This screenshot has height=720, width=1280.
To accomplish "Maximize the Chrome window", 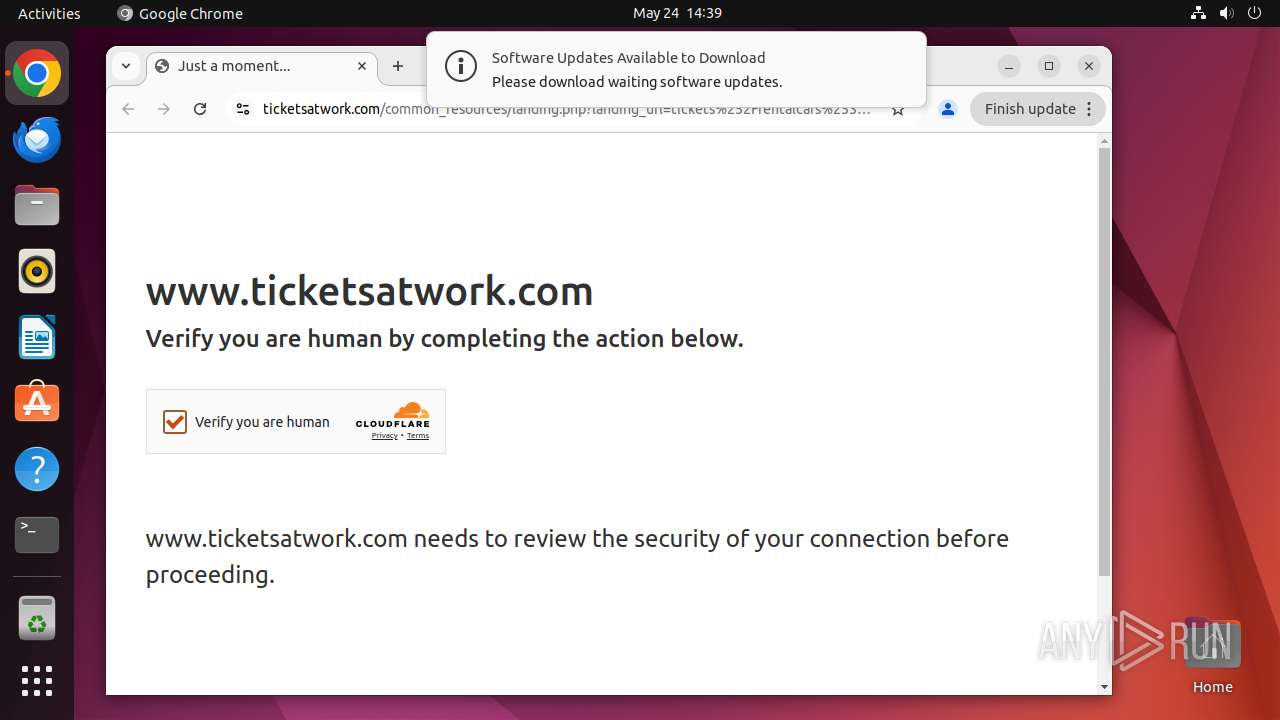I will point(1049,66).
